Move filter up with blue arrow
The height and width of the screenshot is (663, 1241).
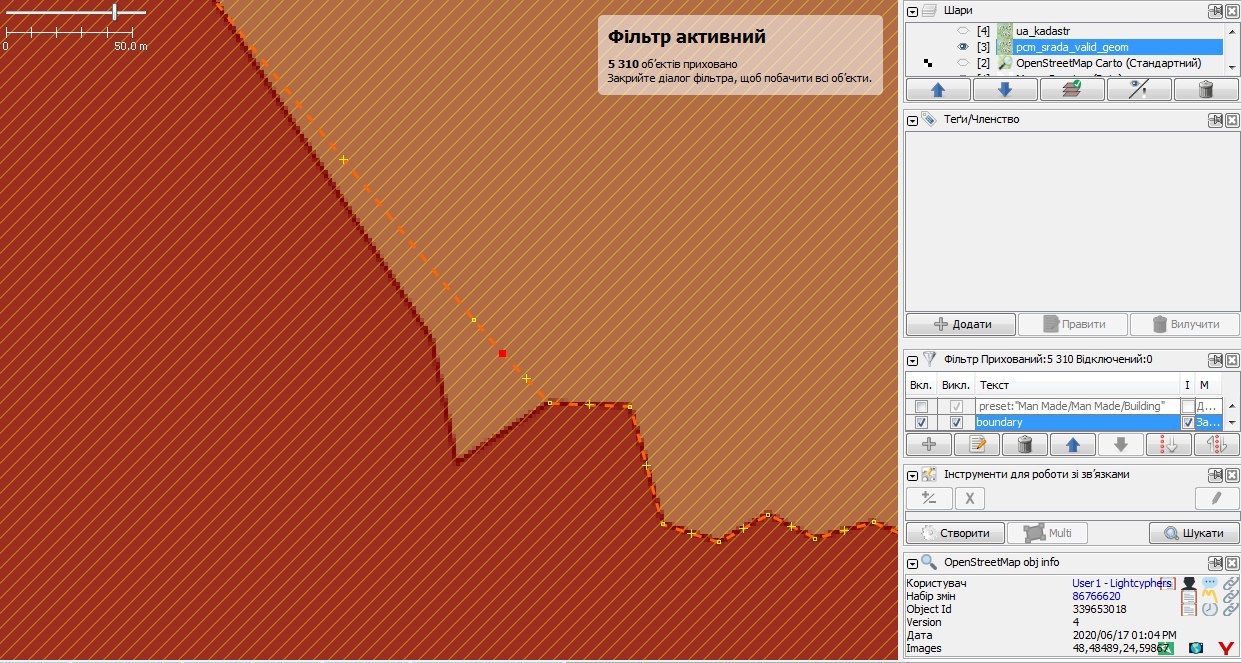(1072, 445)
